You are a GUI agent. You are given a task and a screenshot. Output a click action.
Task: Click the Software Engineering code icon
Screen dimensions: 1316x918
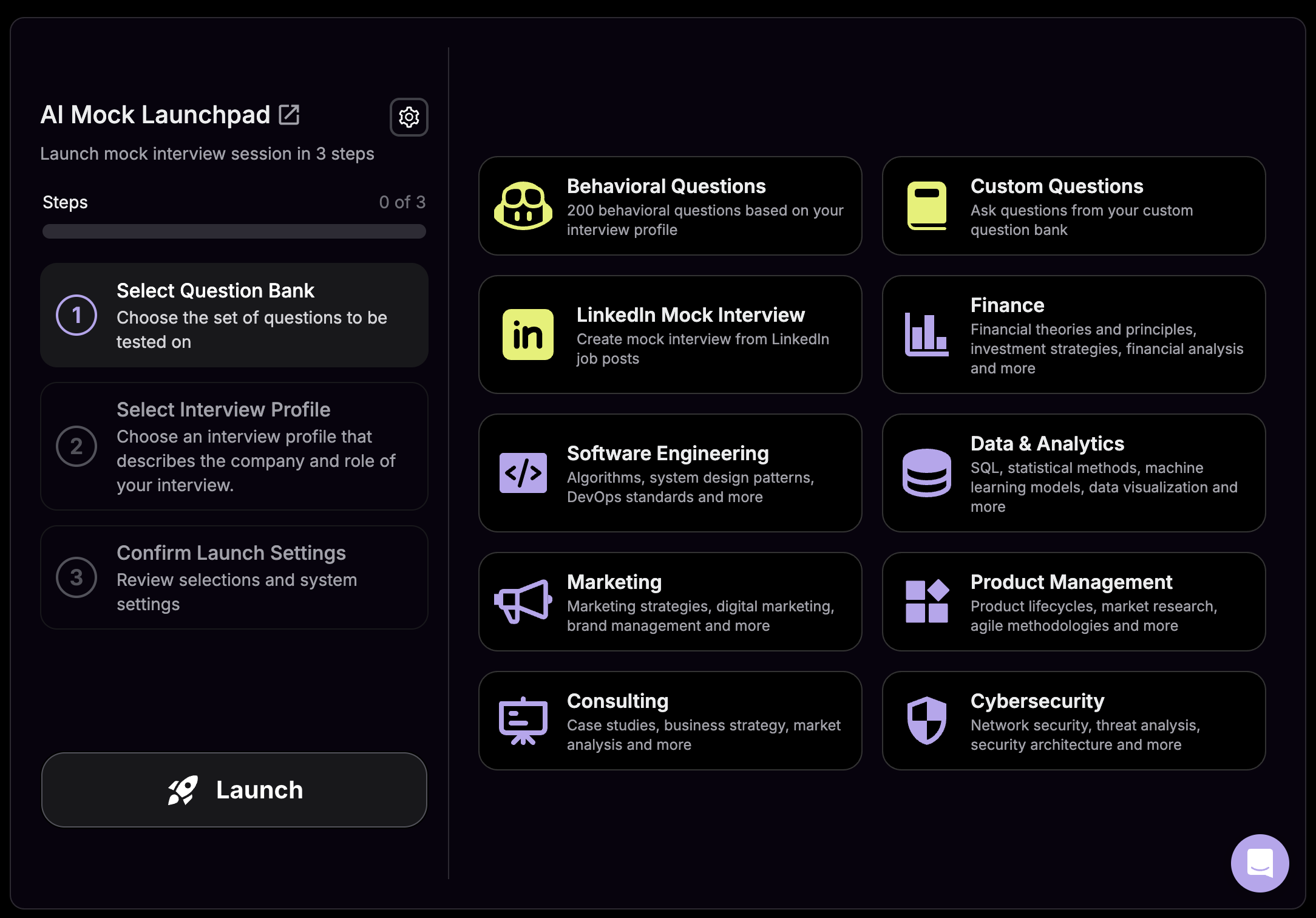(523, 472)
